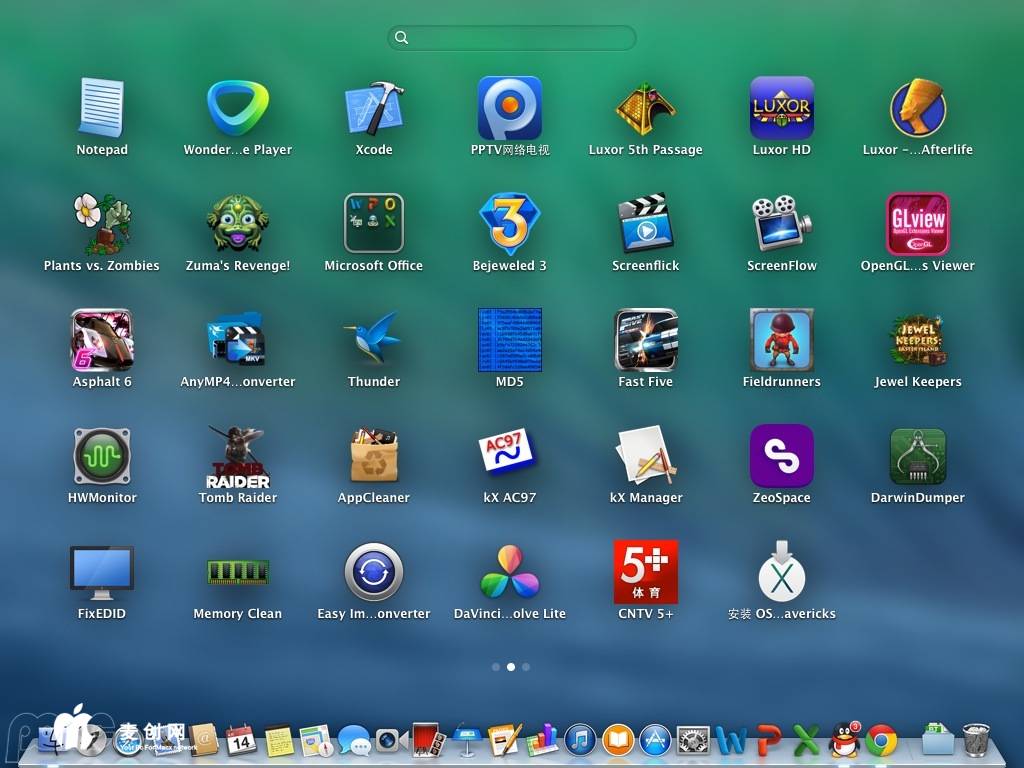Launch the CNTV 5+ sports app

click(646, 573)
